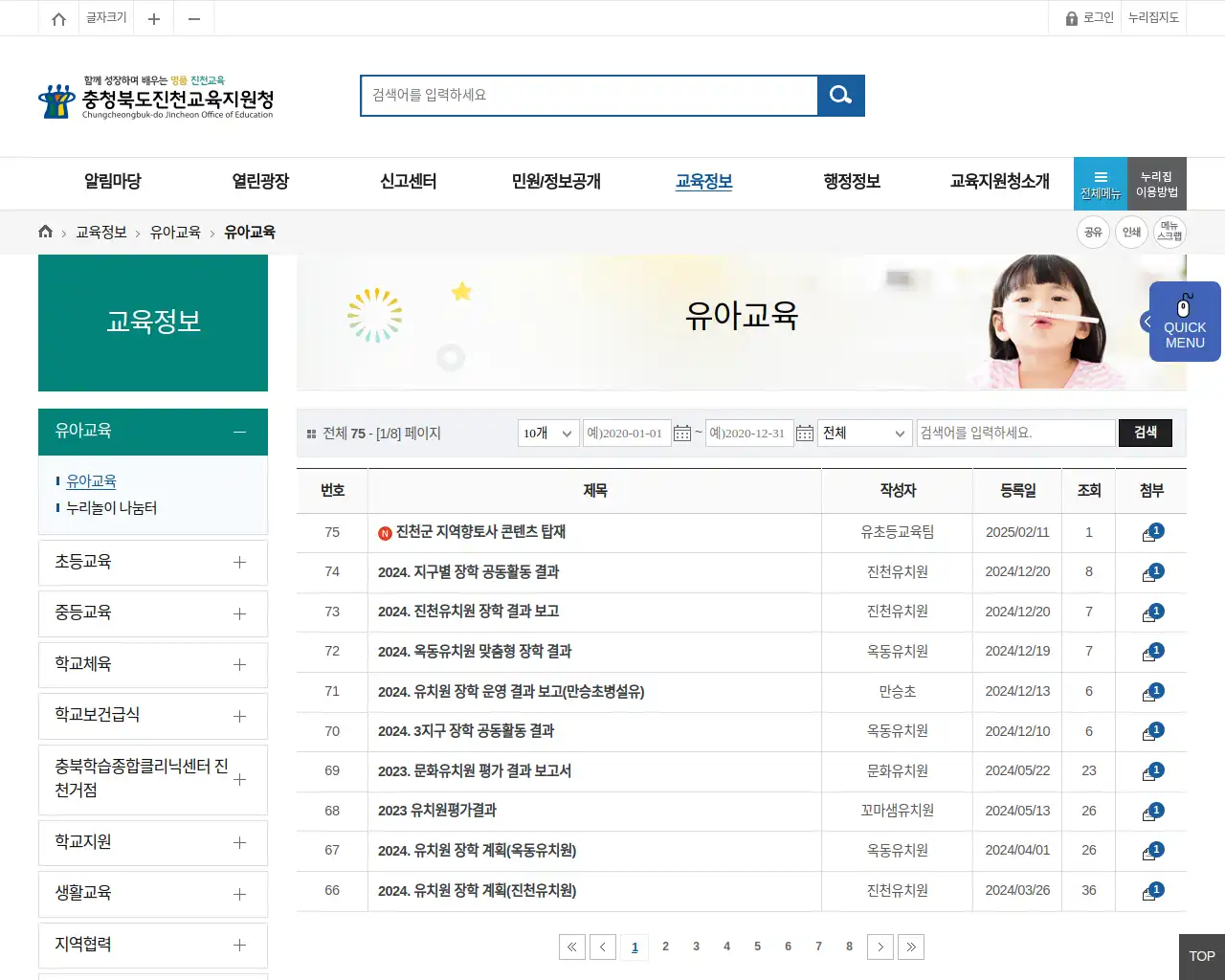
Task: Go to next page arrow
Action: [880, 947]
